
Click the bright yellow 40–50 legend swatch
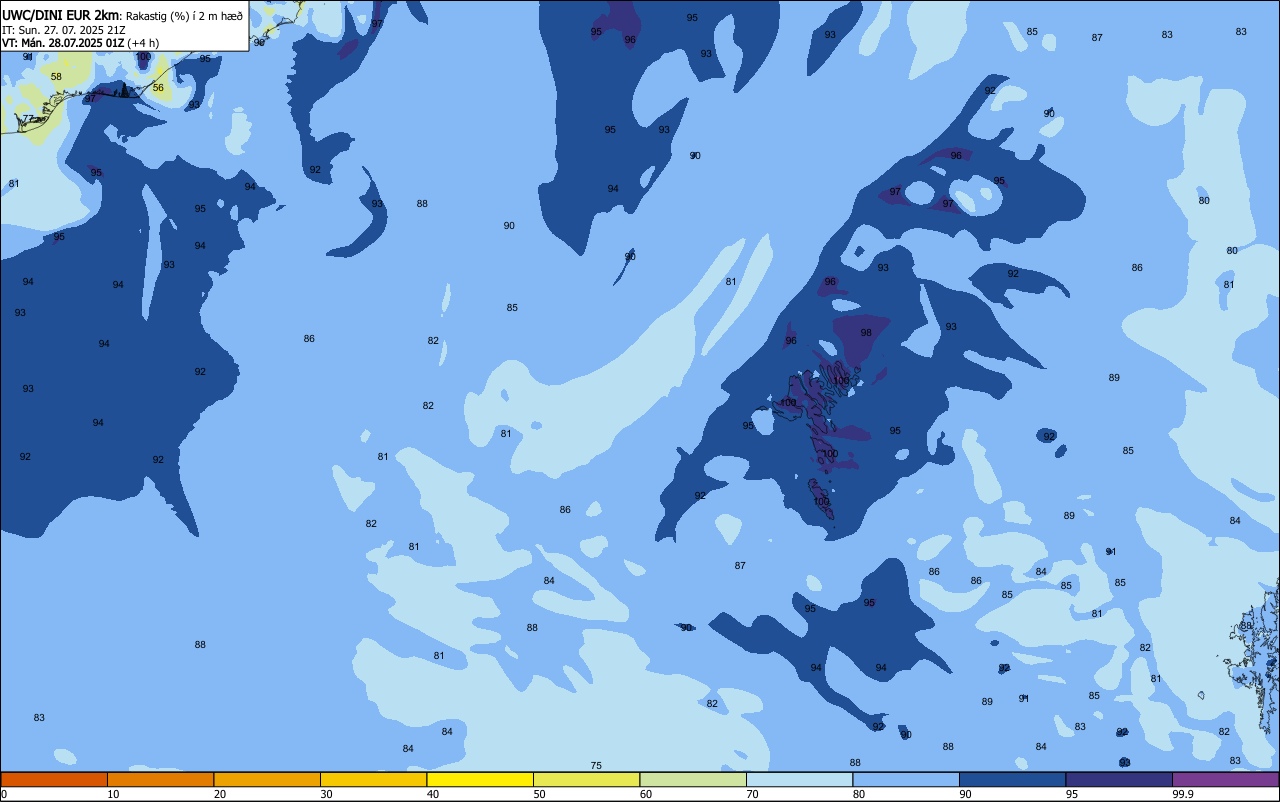[x=480, y=779]
